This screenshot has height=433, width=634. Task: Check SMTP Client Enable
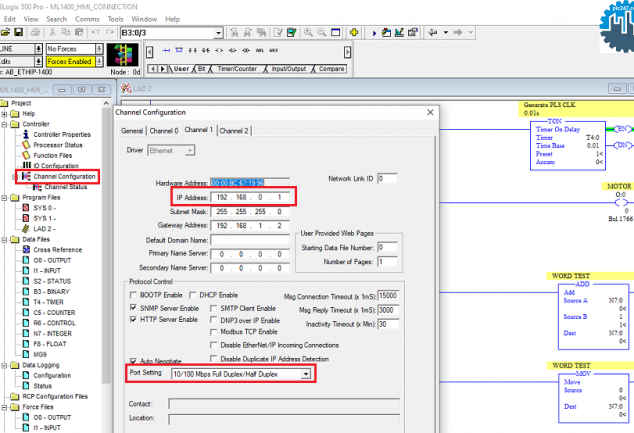pyautogui.click(x=213, y=308)
